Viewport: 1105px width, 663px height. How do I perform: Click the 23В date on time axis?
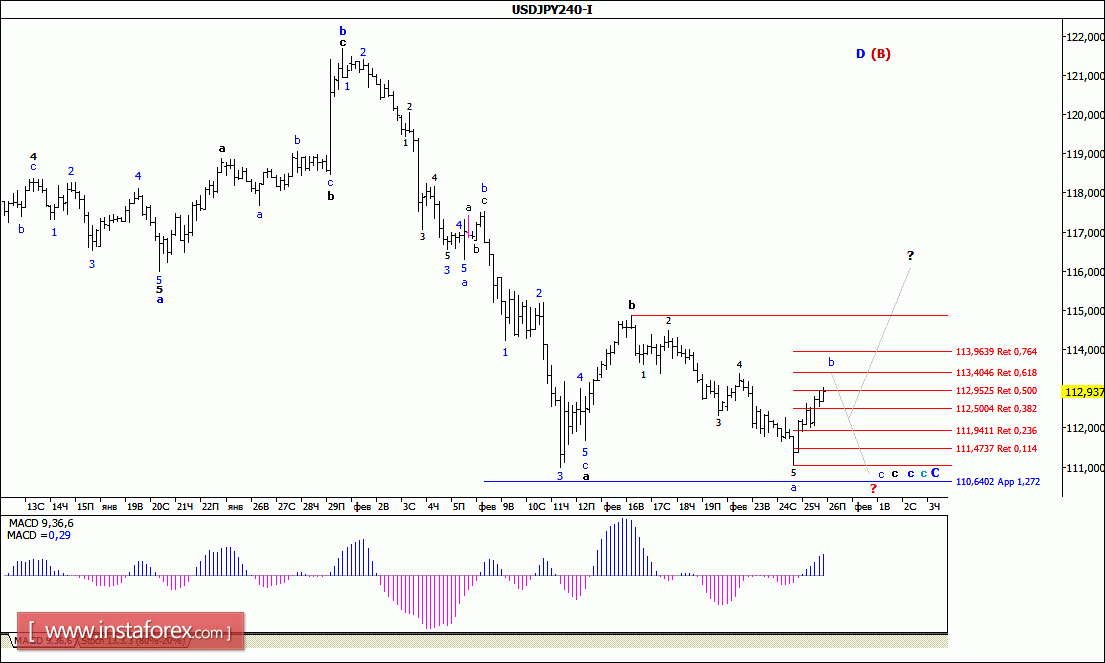762,506
